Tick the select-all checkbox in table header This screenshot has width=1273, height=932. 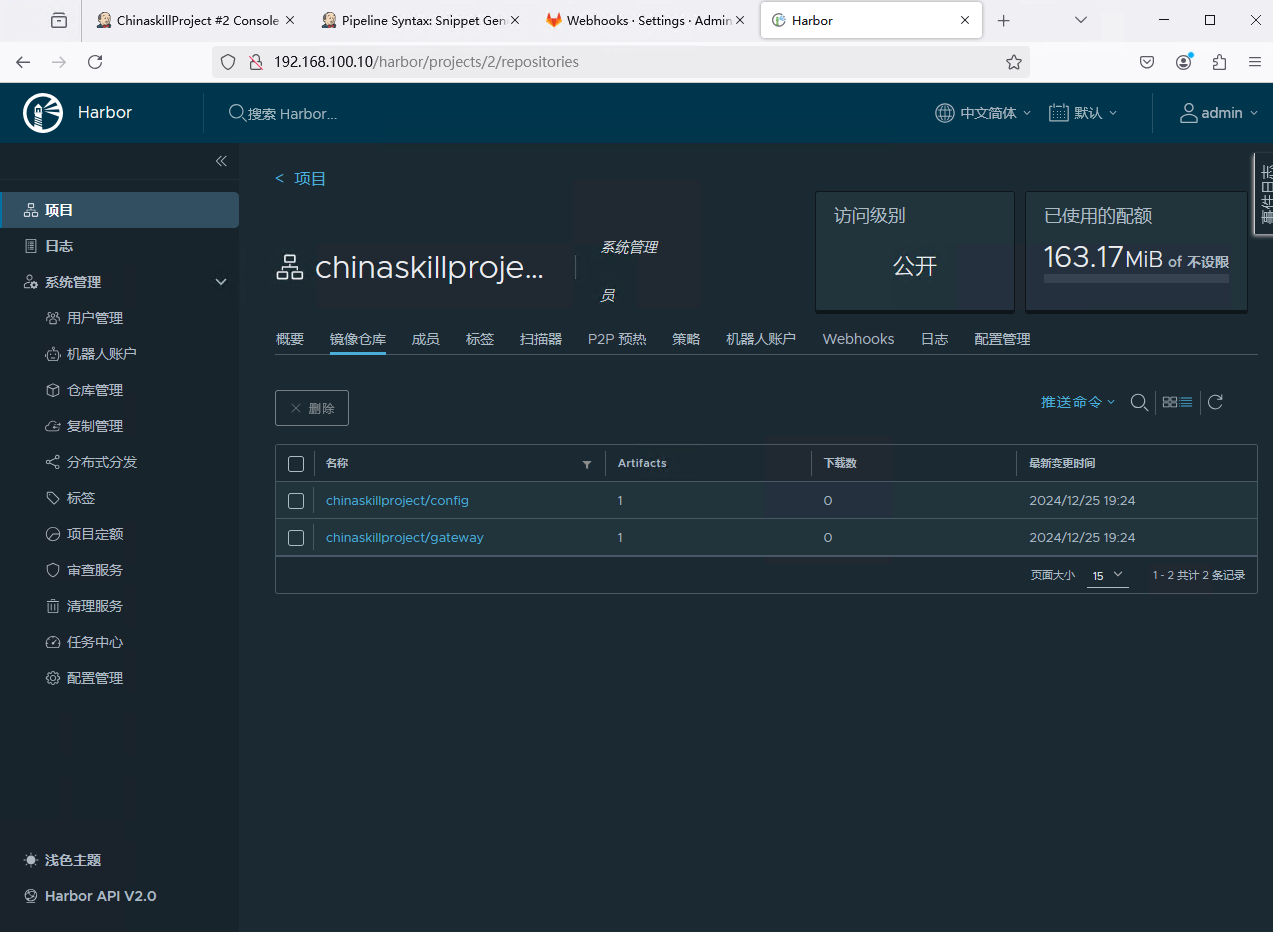tap(296, 464)
